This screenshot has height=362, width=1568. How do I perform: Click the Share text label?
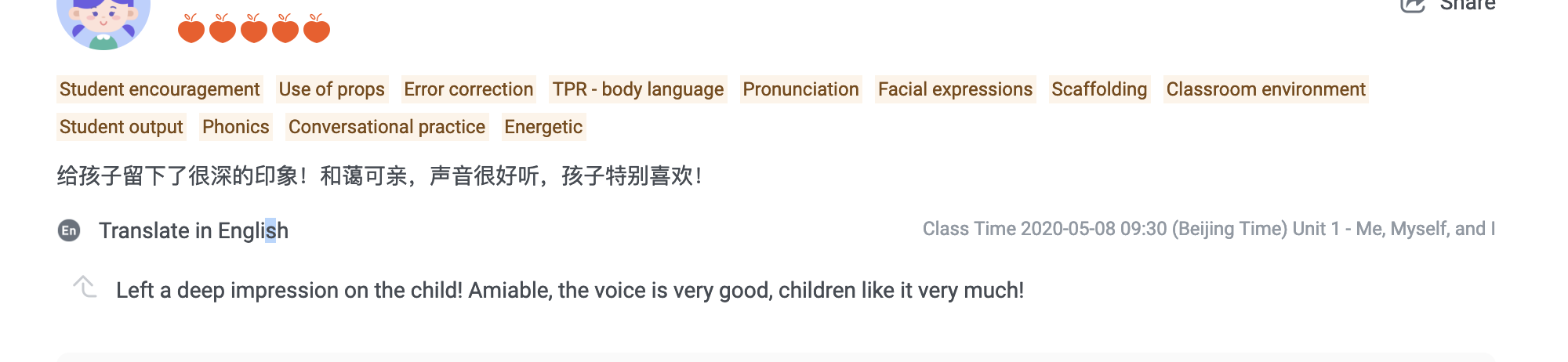click(x=1468, y=5)
